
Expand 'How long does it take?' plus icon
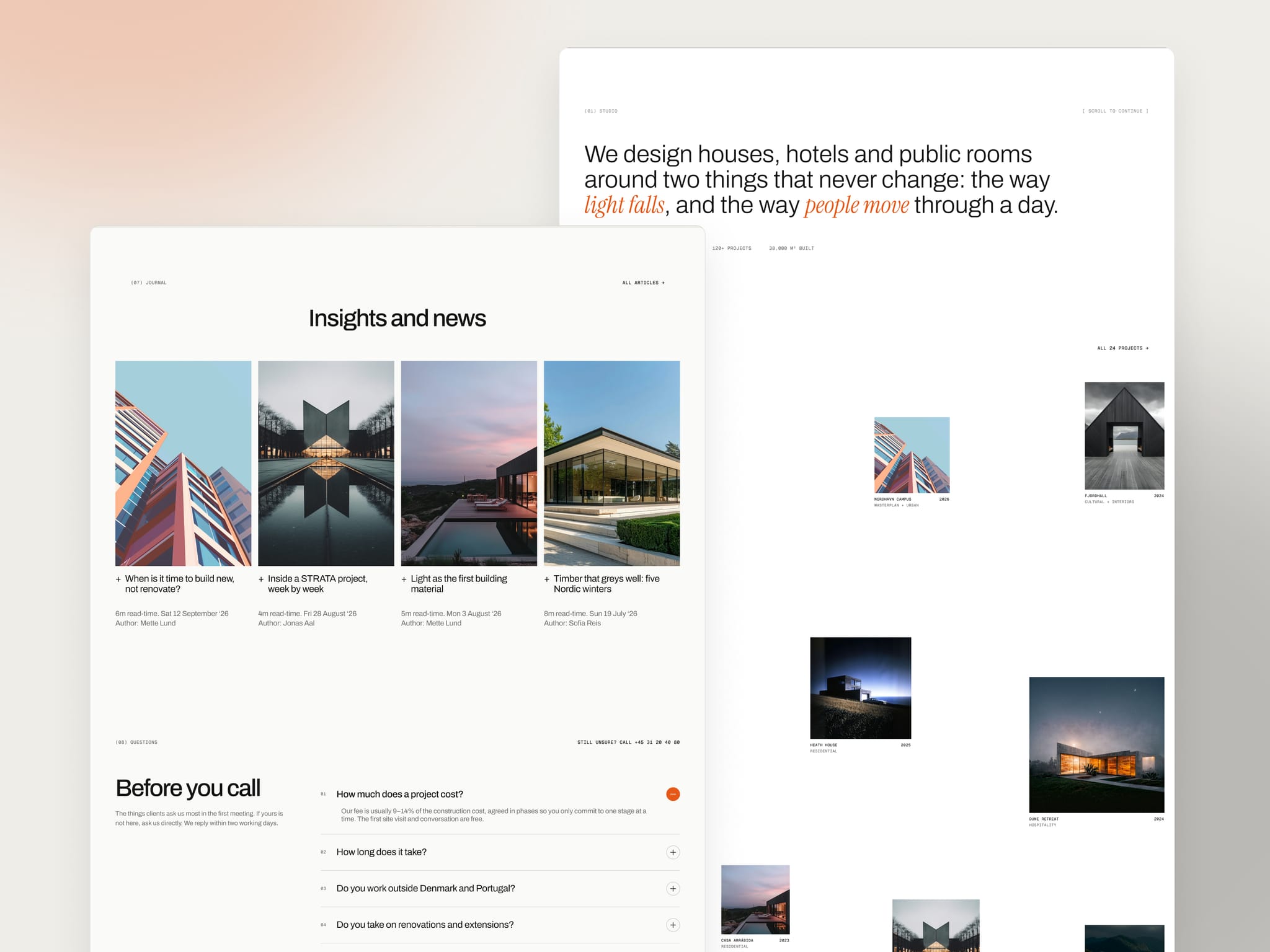(673, 852)
